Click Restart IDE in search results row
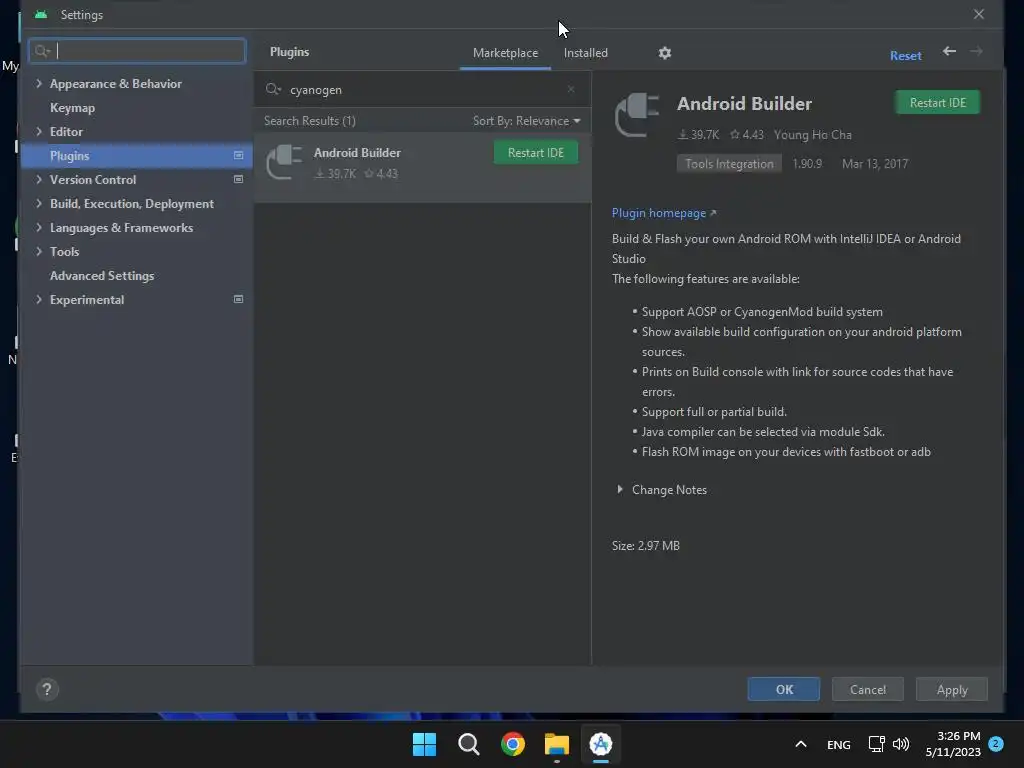This screenshot has height=768, width=1024. click(x=536, y=152)
